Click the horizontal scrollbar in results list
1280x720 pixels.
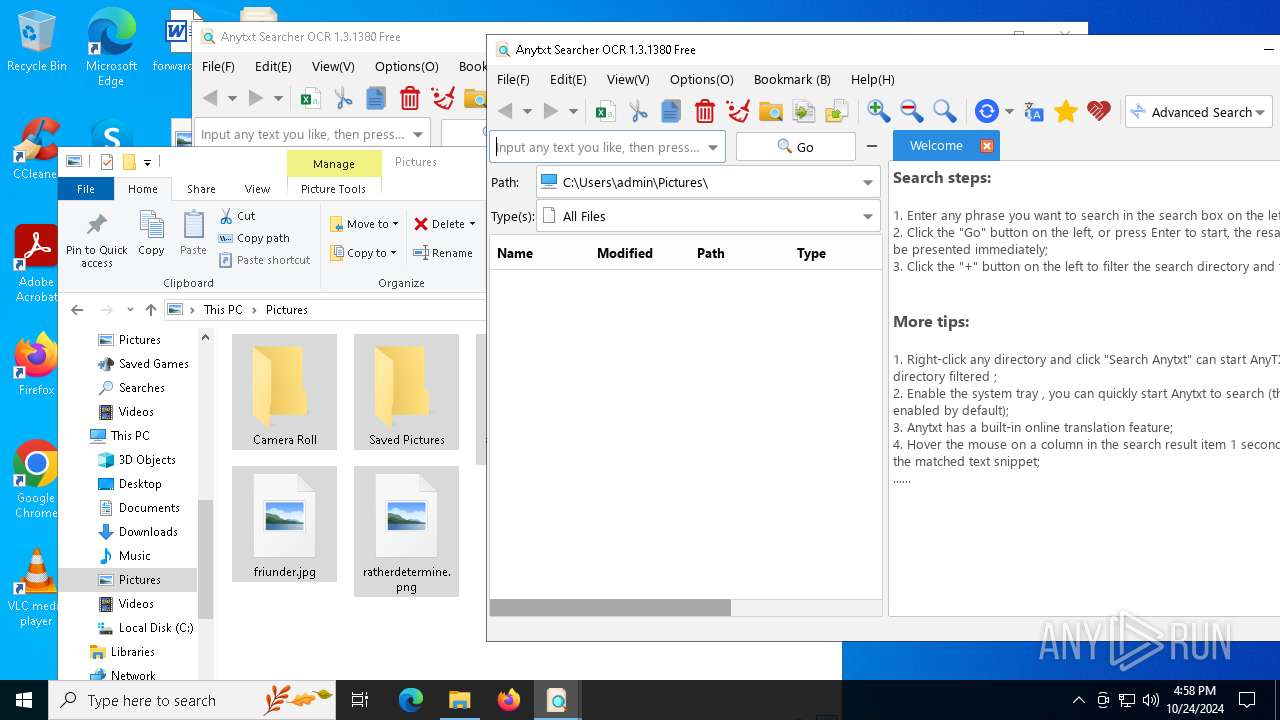(x=610, y=608)
